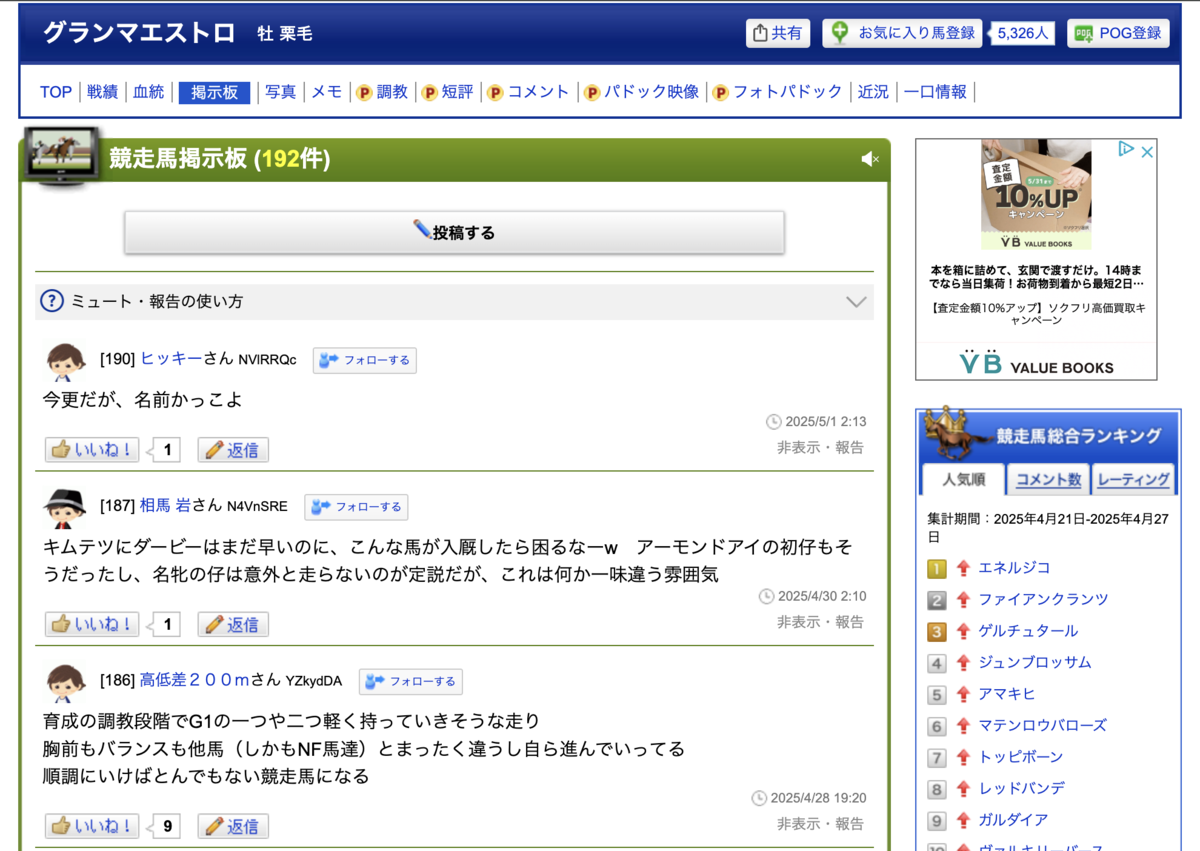Click the TV icon beside 競走馬掲示板

(62, 156)
